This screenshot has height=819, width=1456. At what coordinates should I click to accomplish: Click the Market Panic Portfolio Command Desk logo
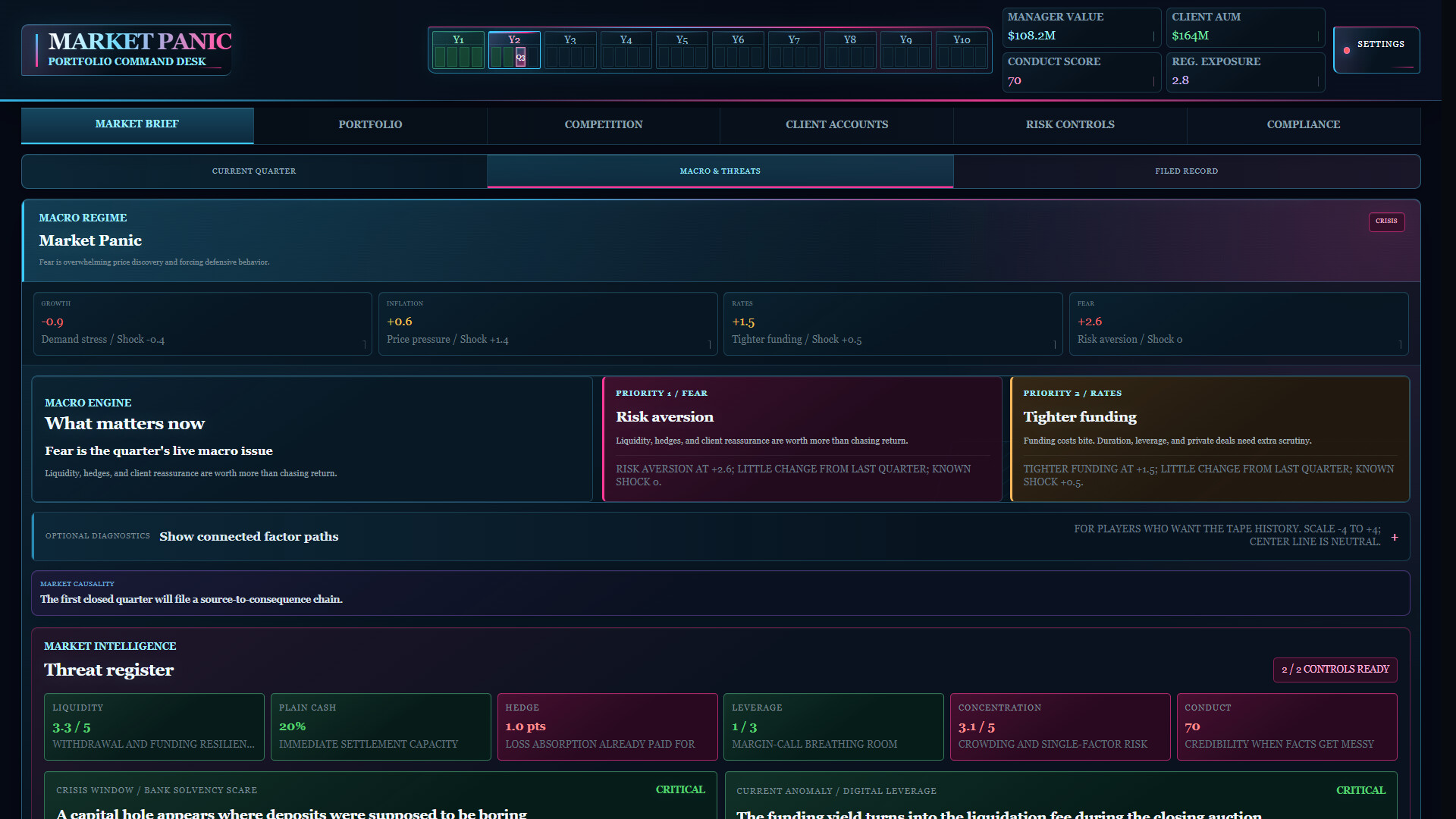click(127, 50)
